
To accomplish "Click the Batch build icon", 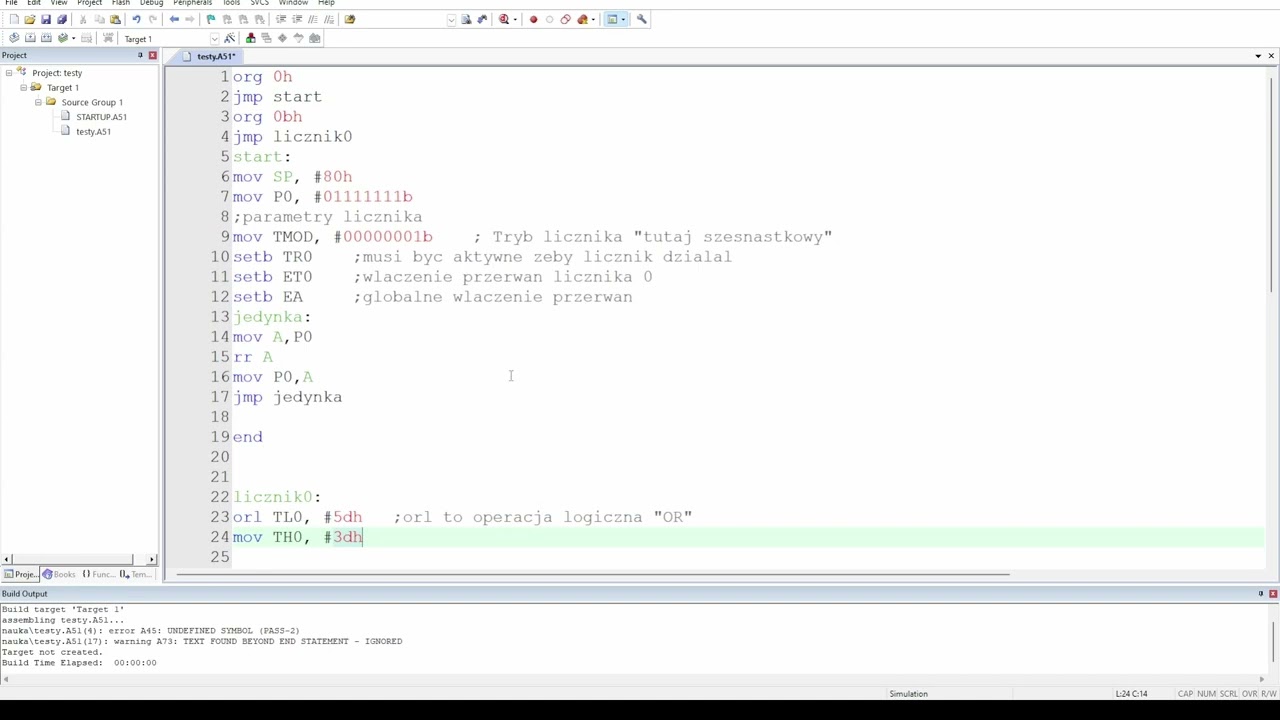I will pos(62,38).
